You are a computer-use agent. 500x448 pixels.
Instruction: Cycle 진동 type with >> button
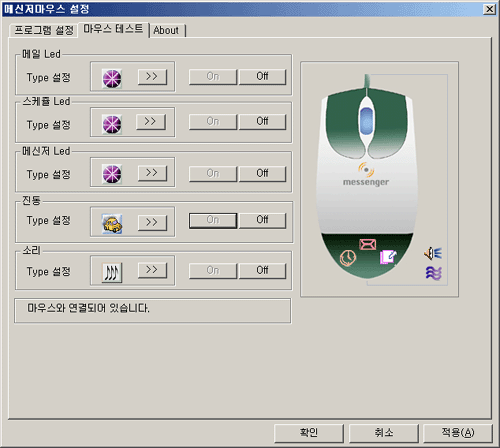(x=152, y=223)
